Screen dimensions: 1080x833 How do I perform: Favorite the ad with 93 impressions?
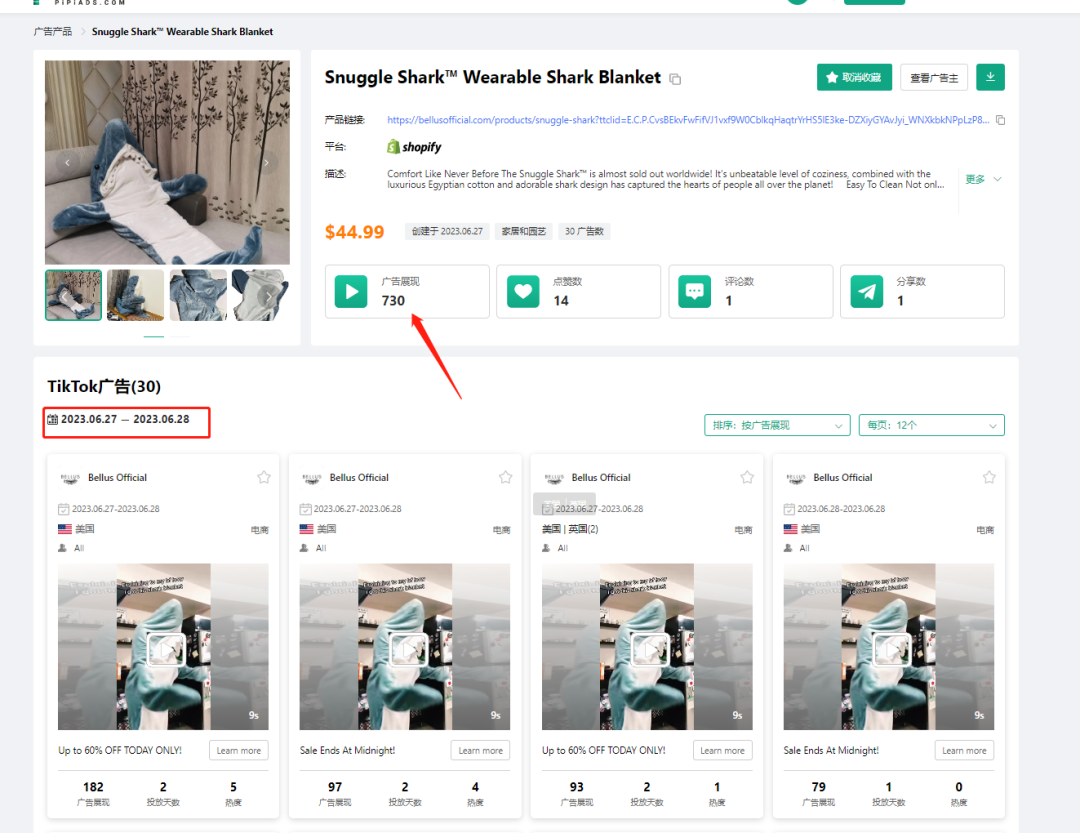747,477
